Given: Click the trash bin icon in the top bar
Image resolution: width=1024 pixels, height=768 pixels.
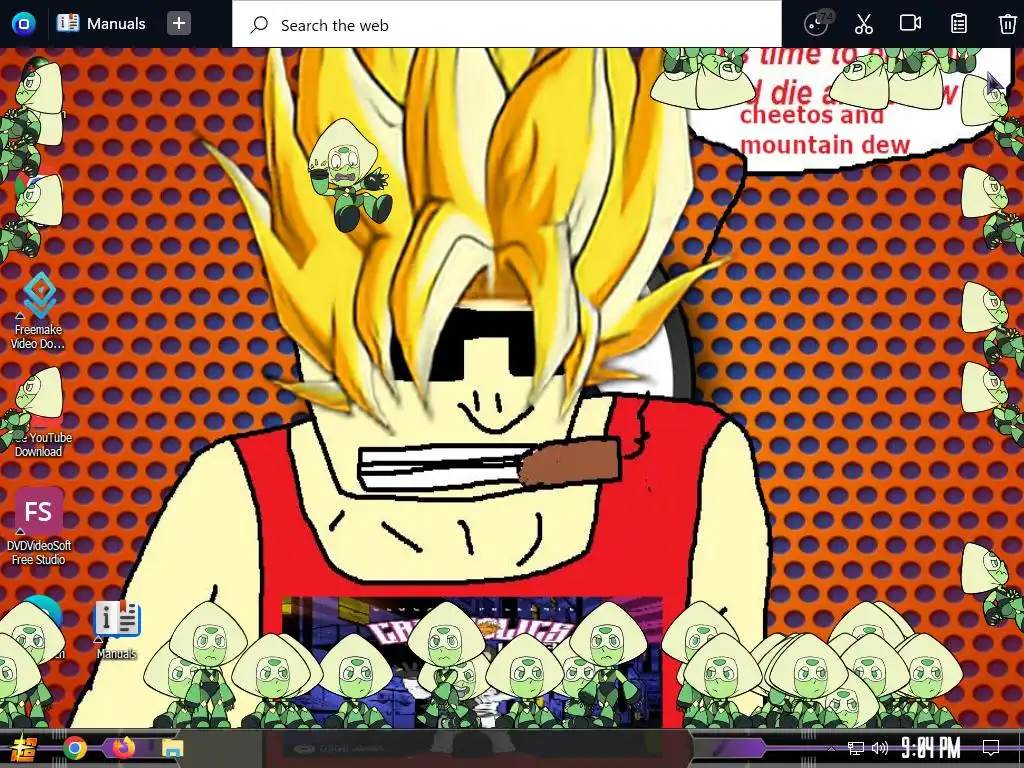Looking at the screenshot, I should (1008, 24).
